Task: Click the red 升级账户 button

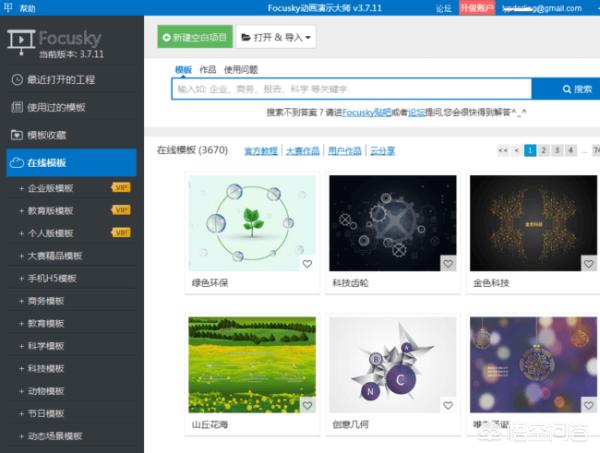Action: tap(477, 8)
